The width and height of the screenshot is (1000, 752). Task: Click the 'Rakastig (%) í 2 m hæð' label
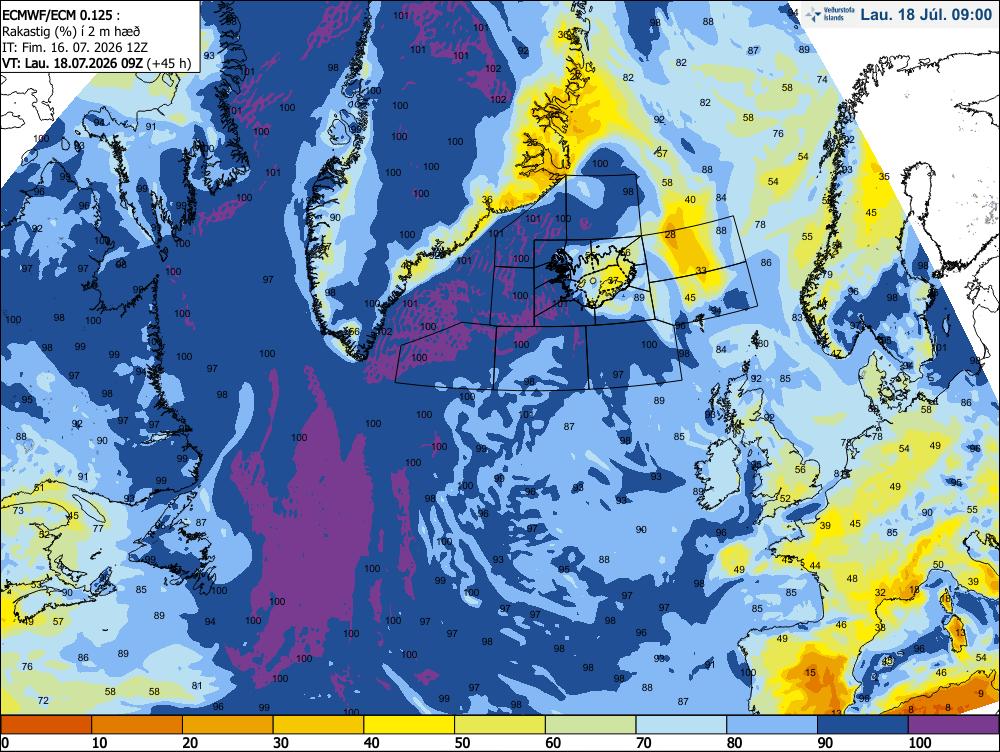pos(71,31)
